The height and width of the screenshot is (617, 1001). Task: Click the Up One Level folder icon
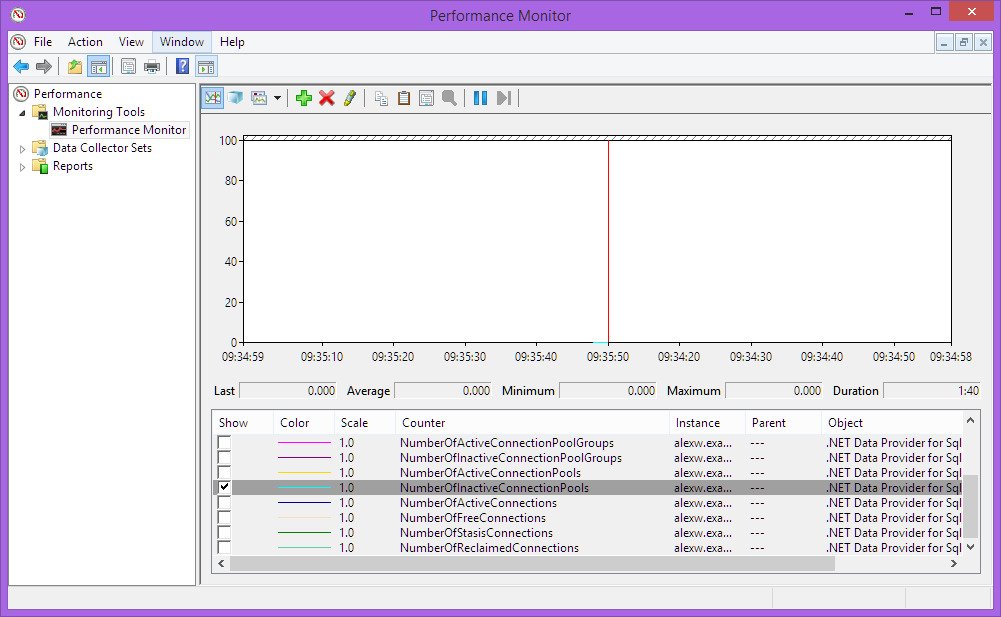75,66
